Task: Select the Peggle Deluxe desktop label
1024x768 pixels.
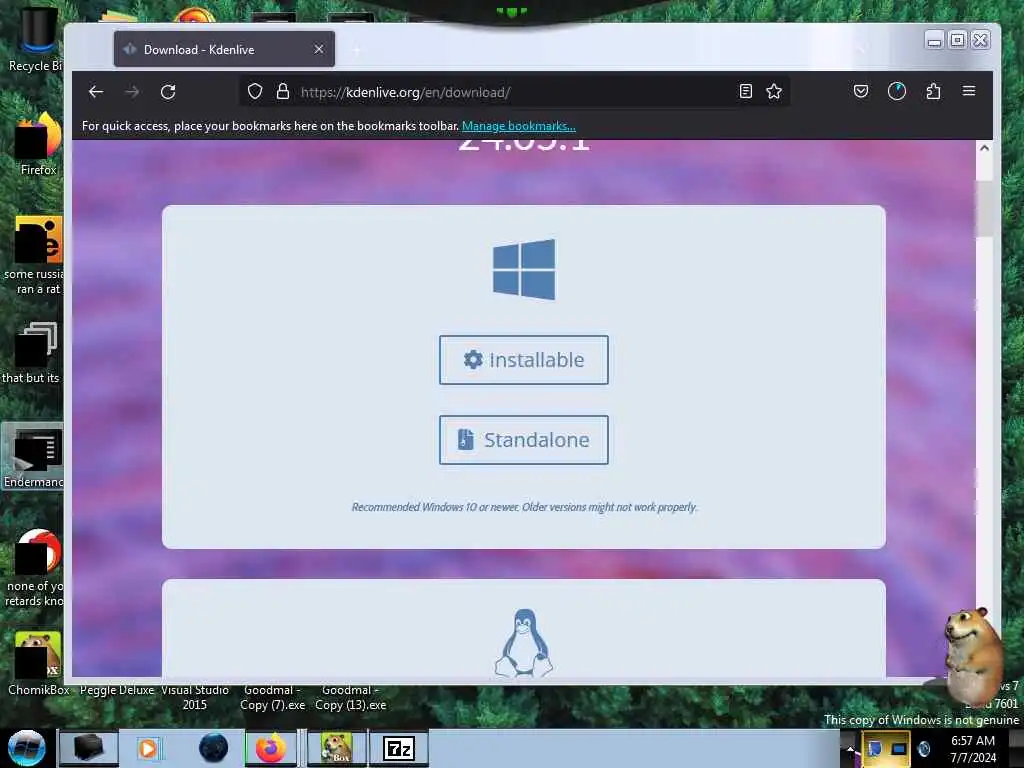Action: click(117, 690)
